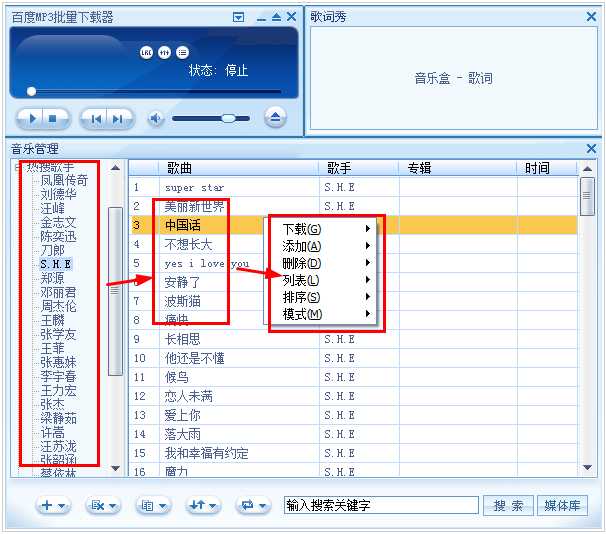Select singer 汪峰 in the tree
This screenshot has height=534, width=606.
[52, 208]
